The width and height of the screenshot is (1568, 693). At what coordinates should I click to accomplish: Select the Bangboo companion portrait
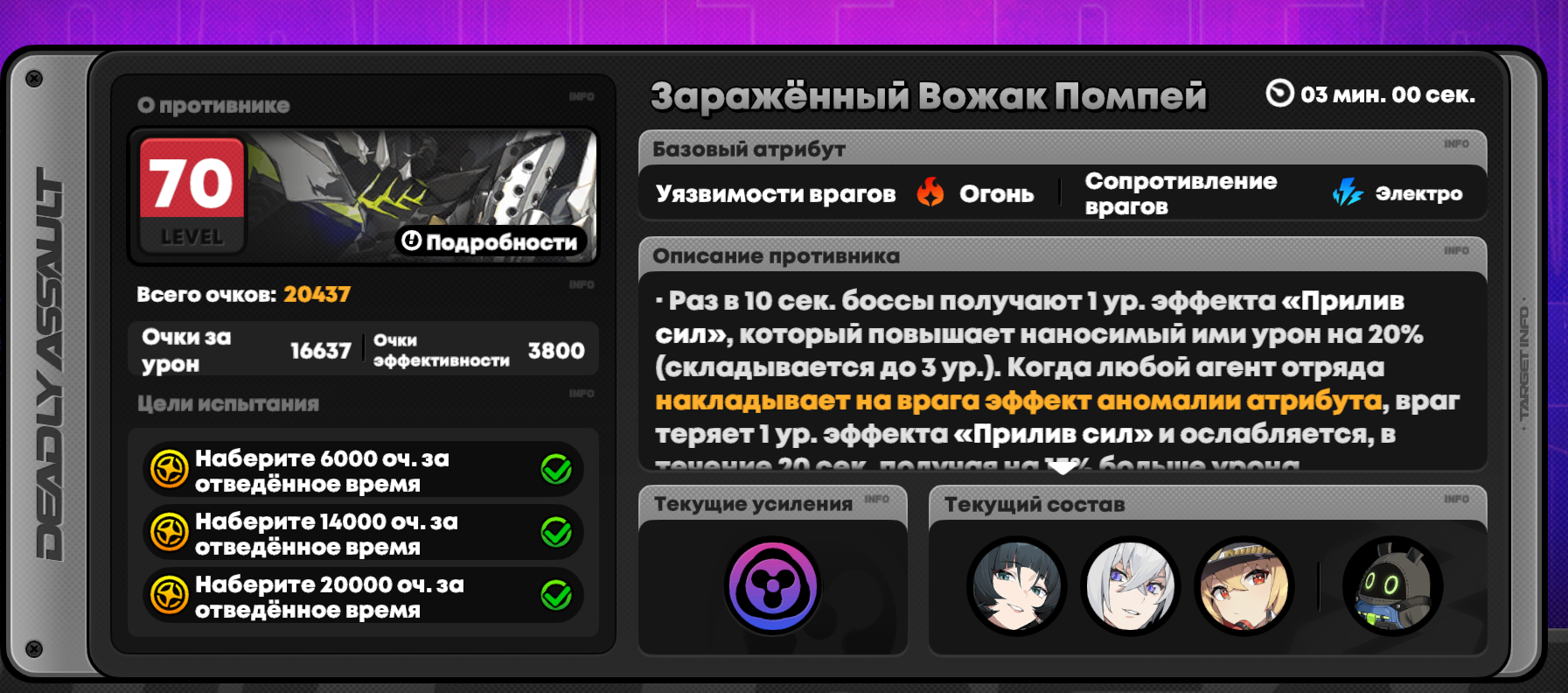pyautogui.click(x=1392, y=586)
